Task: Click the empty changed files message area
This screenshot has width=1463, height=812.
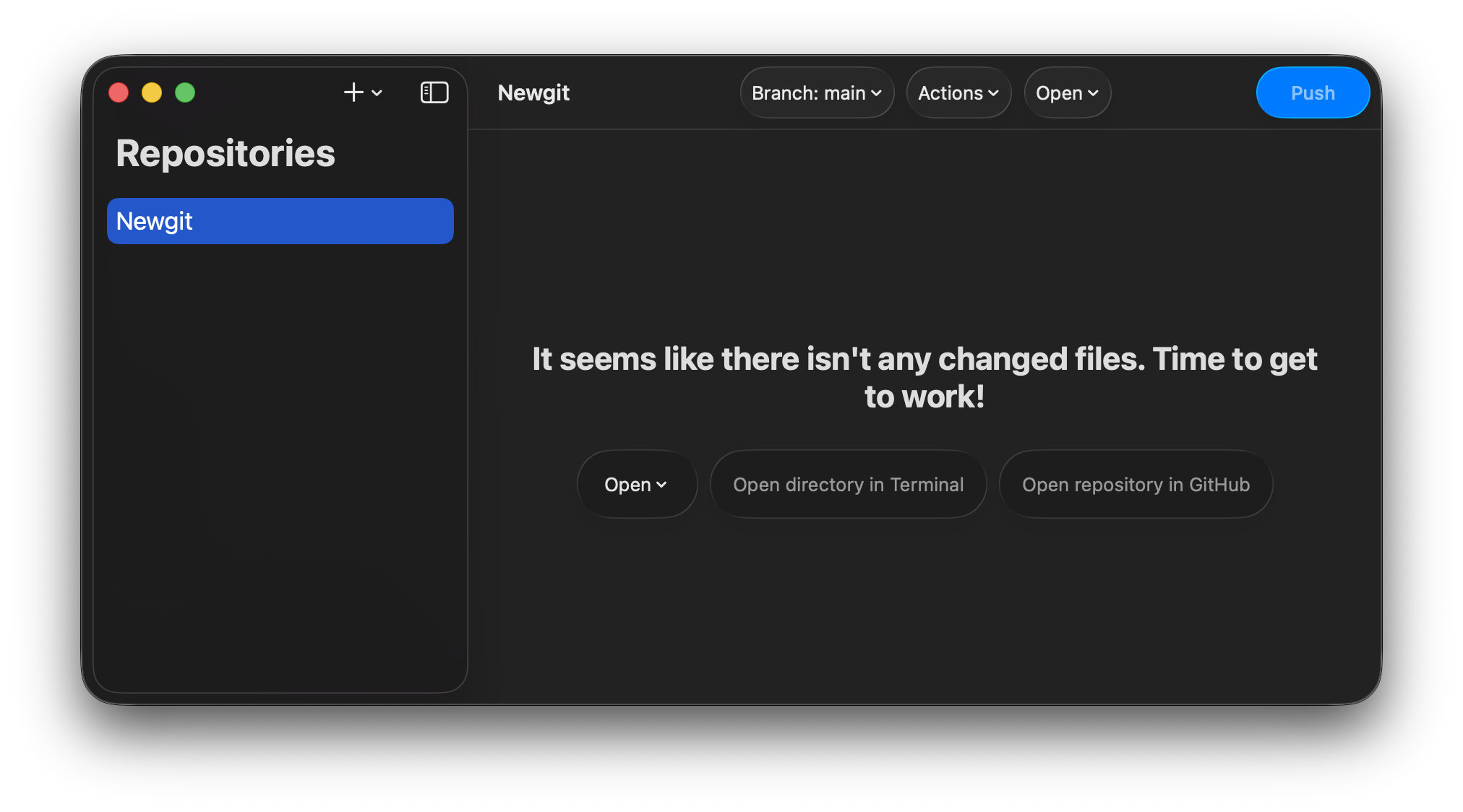Action: (x=924, y=376)
